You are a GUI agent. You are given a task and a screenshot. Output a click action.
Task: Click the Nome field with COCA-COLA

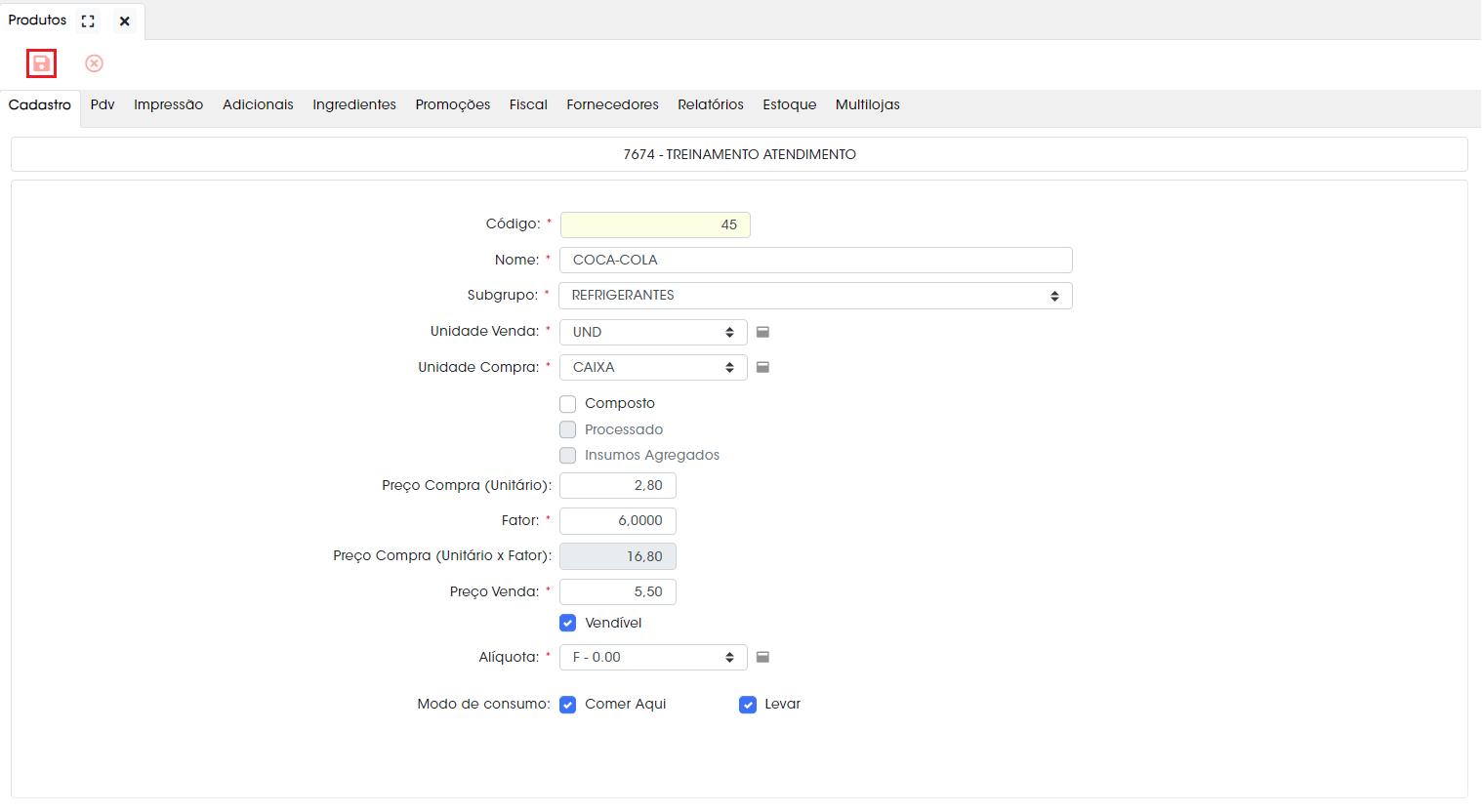(816, 260)
